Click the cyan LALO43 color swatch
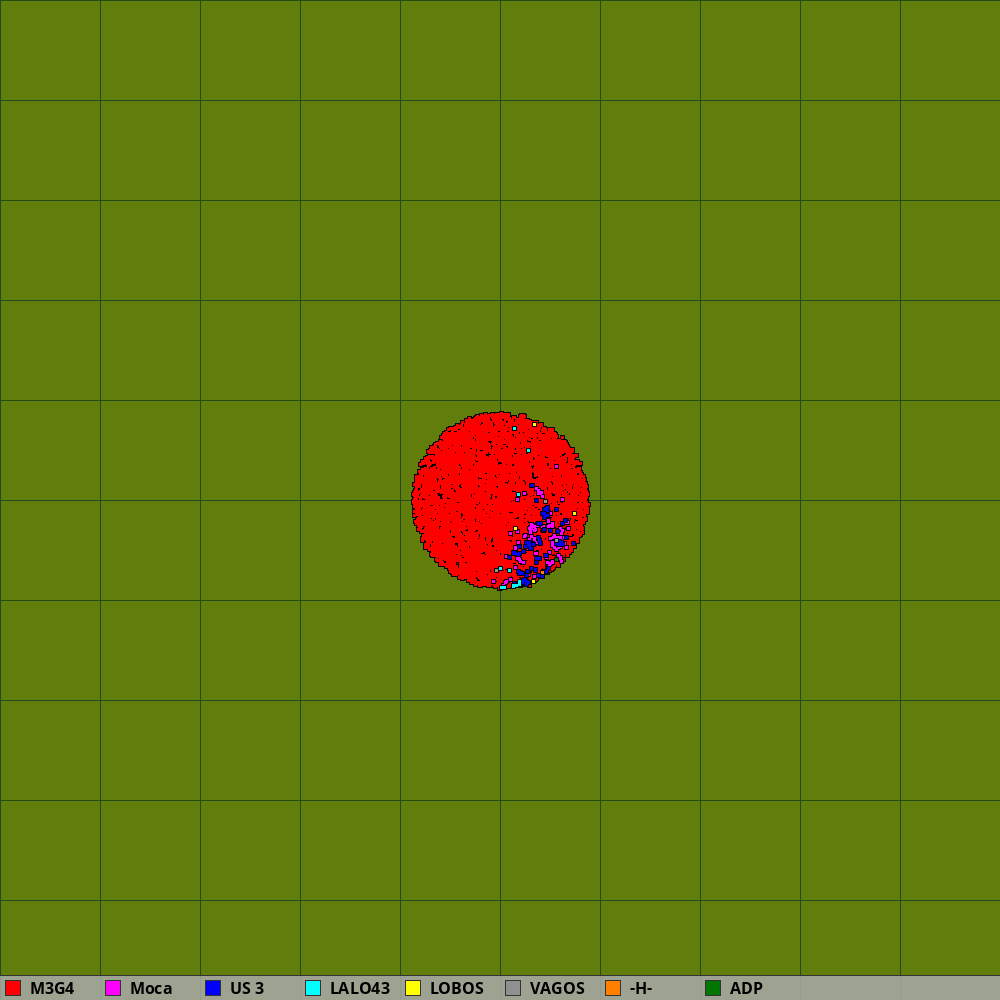Image resolution: width=1000 pixels, height=1000 pixels. tap(313, 988)
